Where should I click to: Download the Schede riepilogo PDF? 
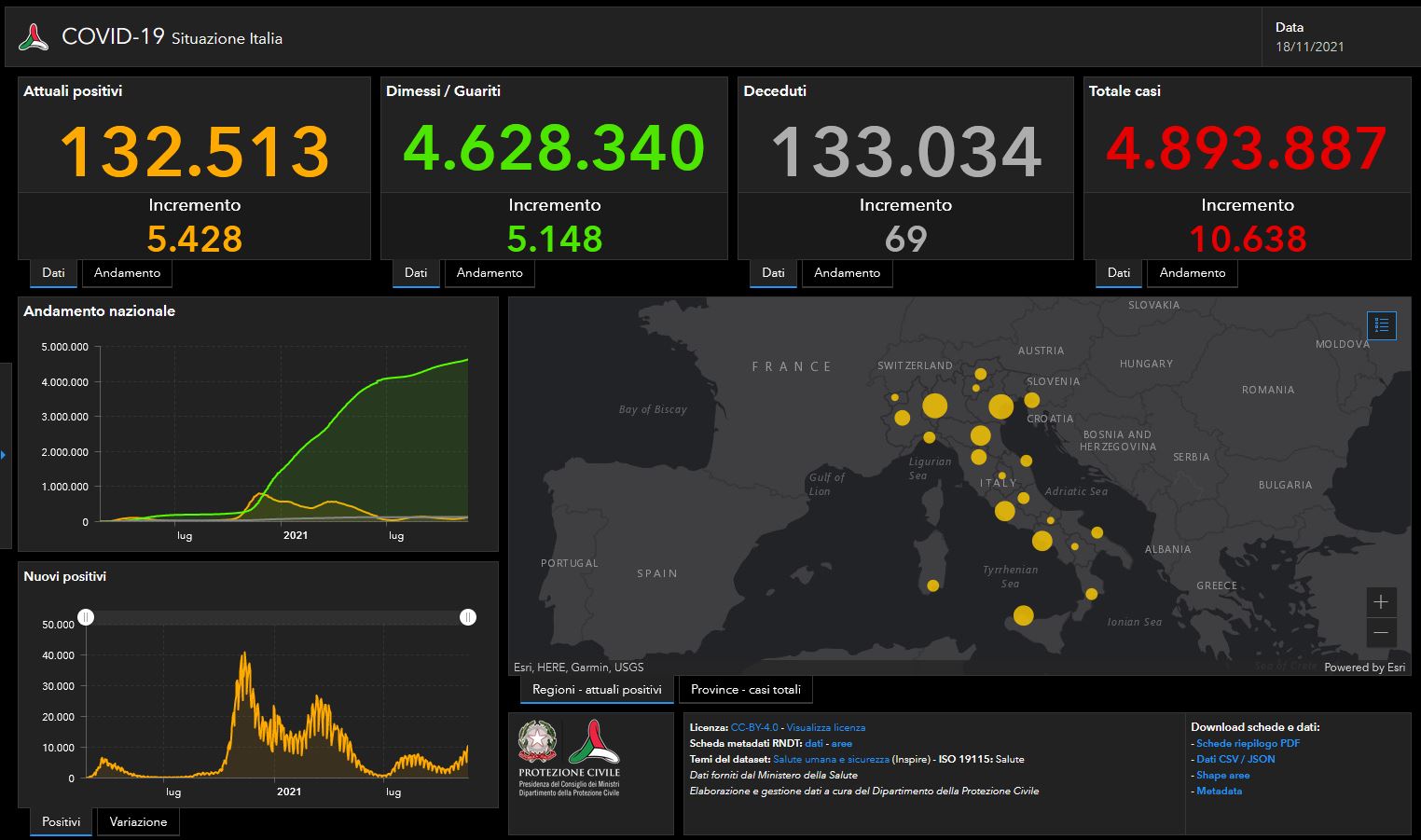click(x=1248, y=743)
